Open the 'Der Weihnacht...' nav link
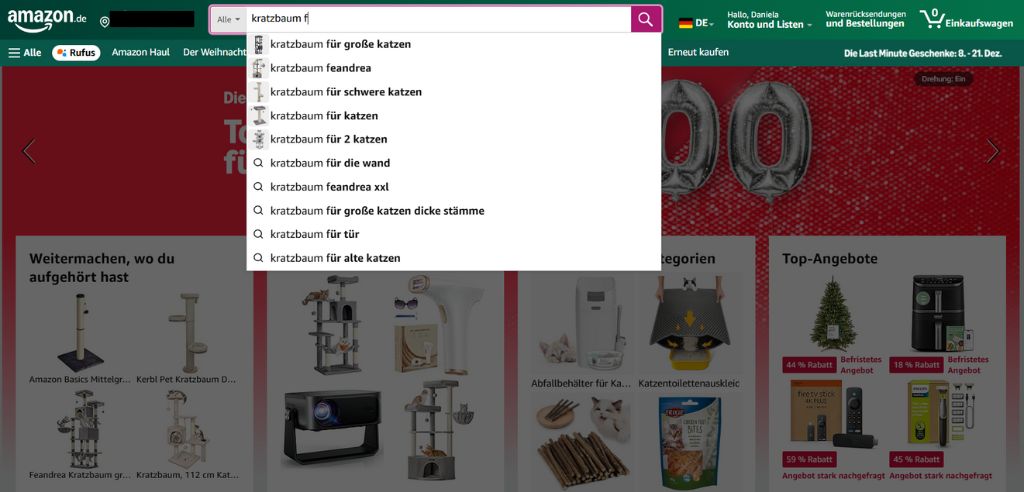The height and width of the screenshot is (492, 1024). (x=214, y=52)
